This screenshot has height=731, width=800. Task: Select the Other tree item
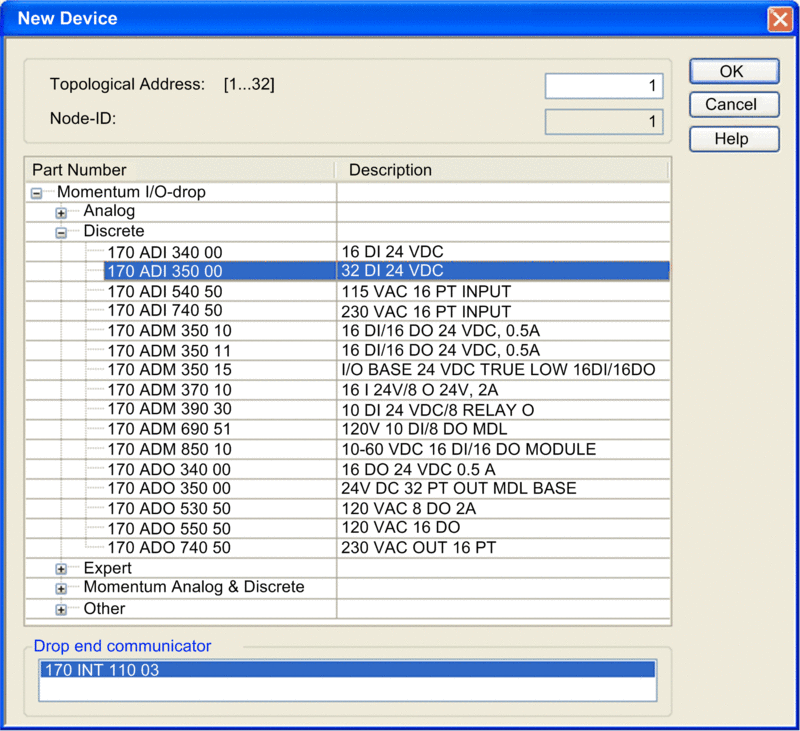click(104, 609)
